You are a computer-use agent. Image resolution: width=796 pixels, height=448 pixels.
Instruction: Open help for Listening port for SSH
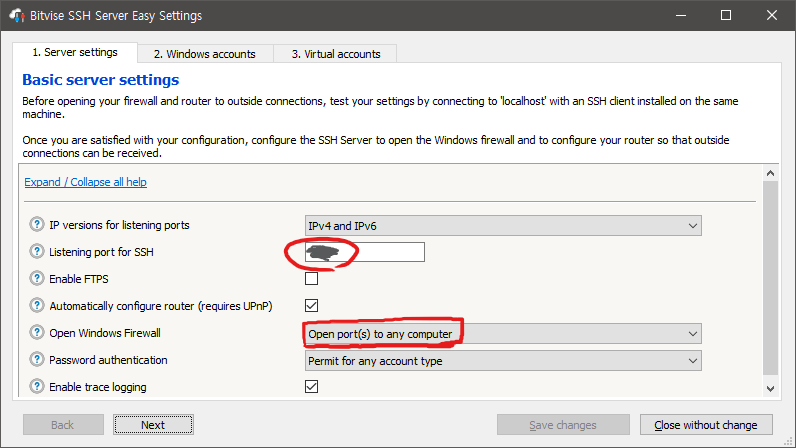(37, 251)
